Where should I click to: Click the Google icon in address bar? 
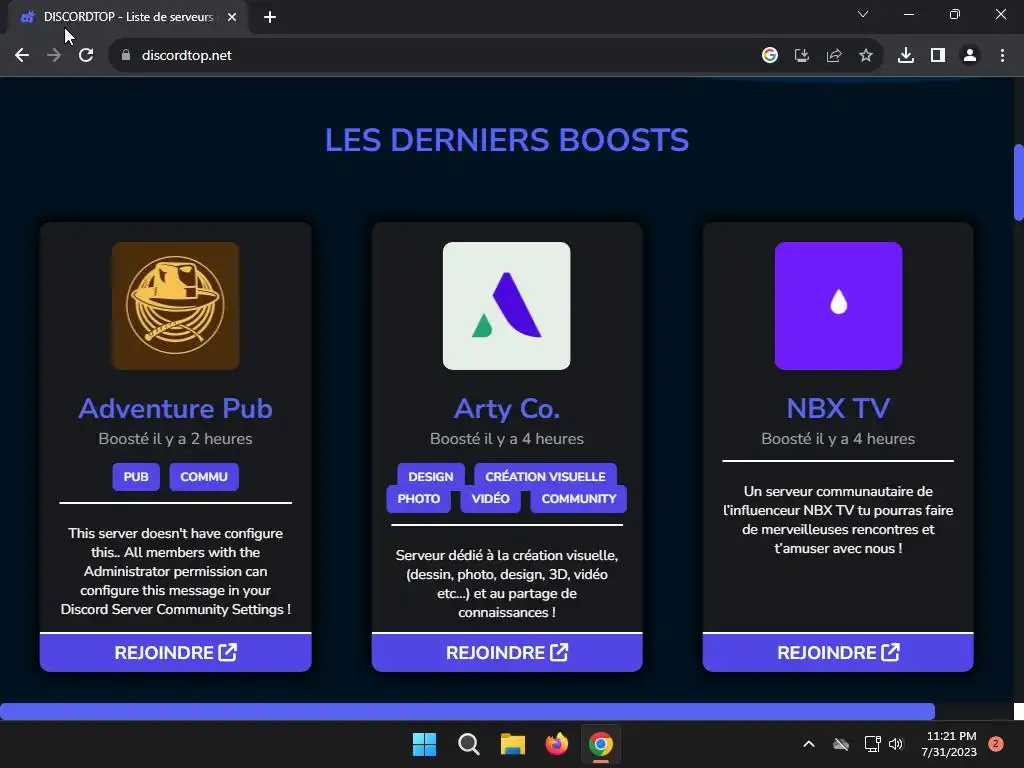pos(770,56)
